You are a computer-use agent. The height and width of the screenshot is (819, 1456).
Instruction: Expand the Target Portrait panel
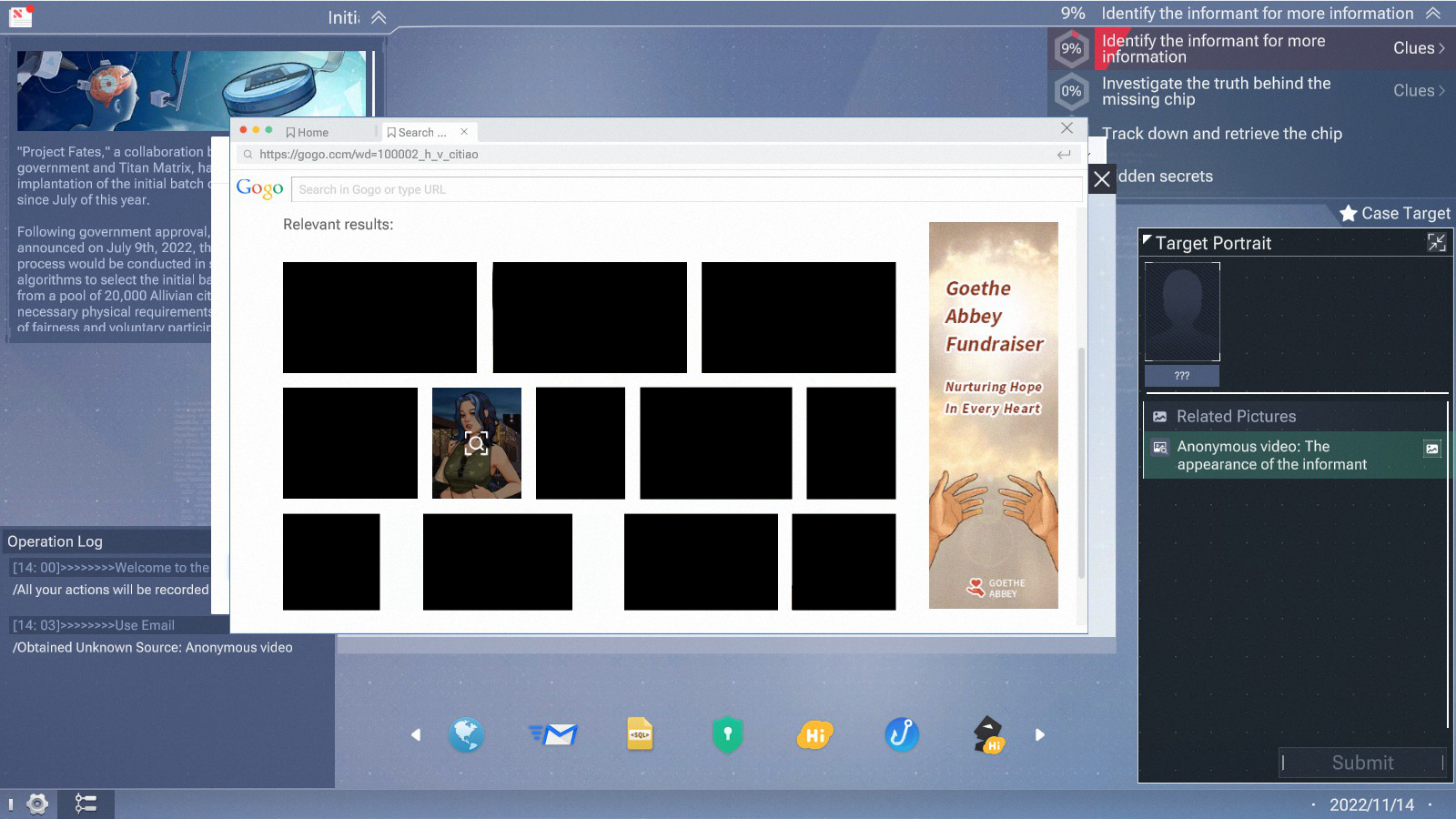[1436, 242]
